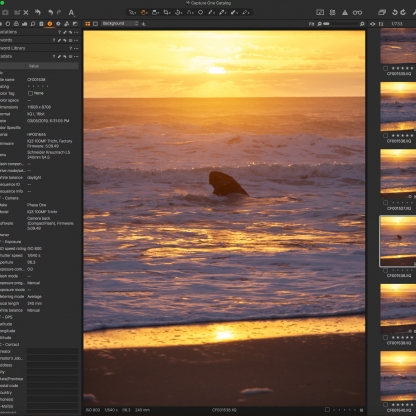Open the last tool tab on the right
The image size is (416, 416).
75,24
